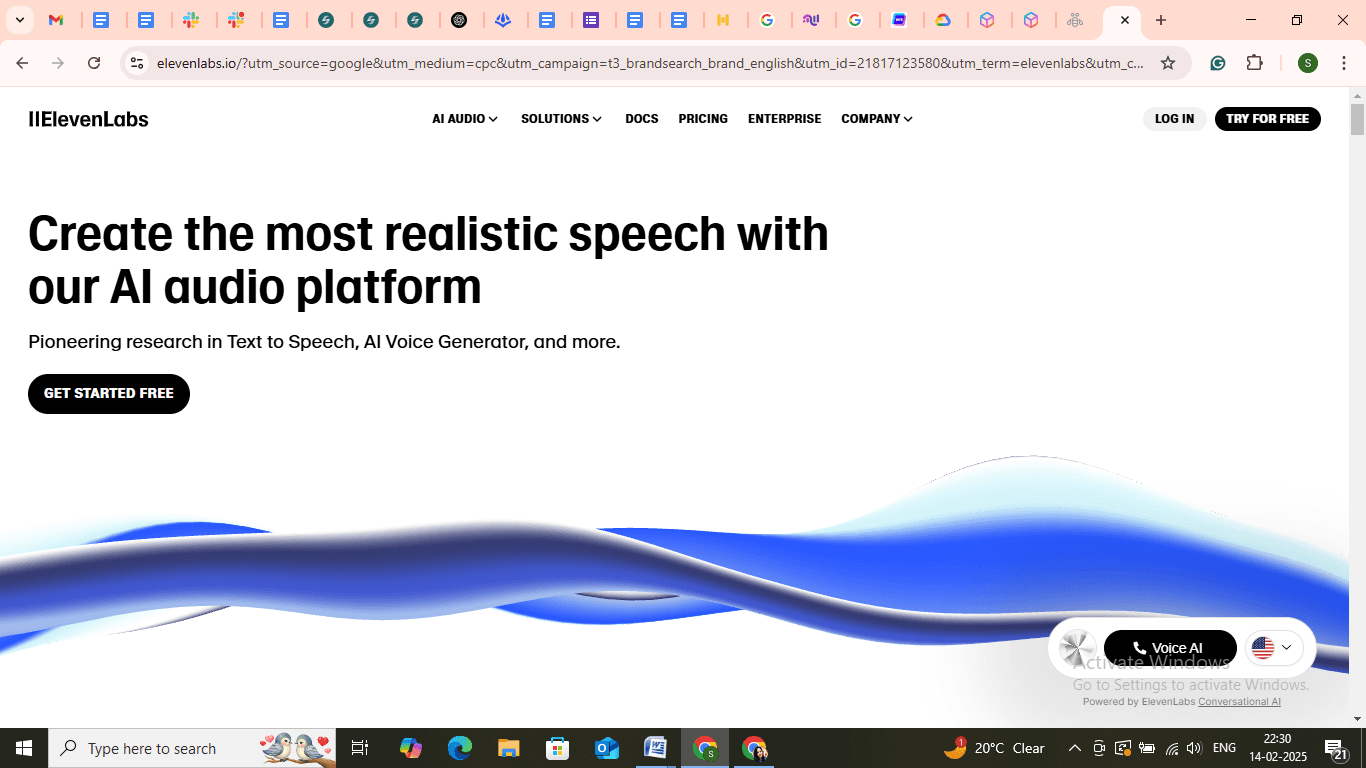View site information icon in address bar

[137, 63]
